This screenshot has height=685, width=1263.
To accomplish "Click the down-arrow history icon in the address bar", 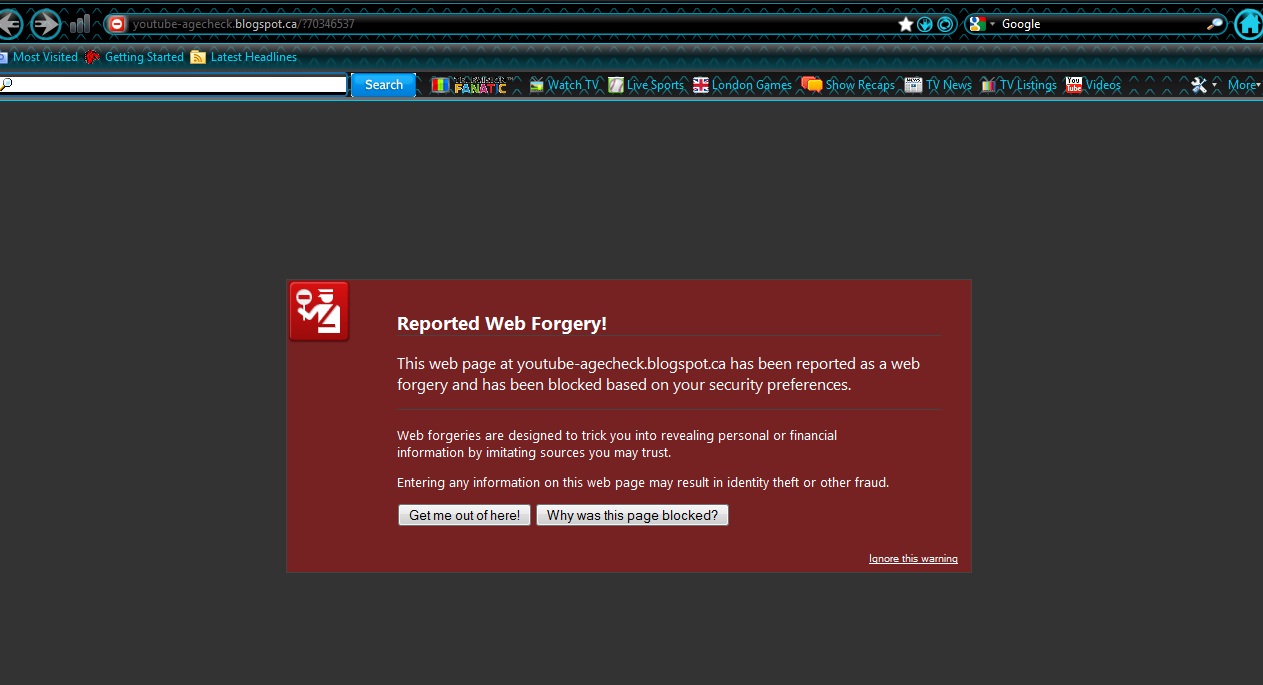I will (925, 24).
